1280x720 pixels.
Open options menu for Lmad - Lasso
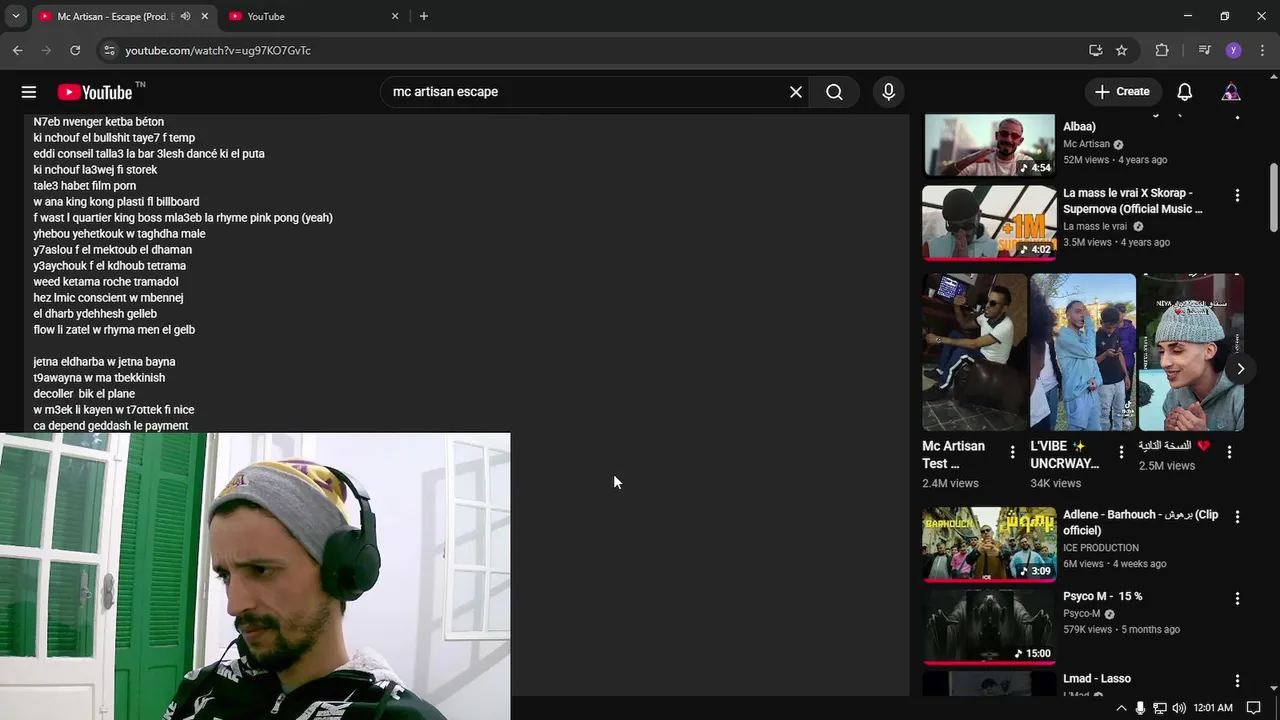pyautogui.click(x=1237, y=680)
